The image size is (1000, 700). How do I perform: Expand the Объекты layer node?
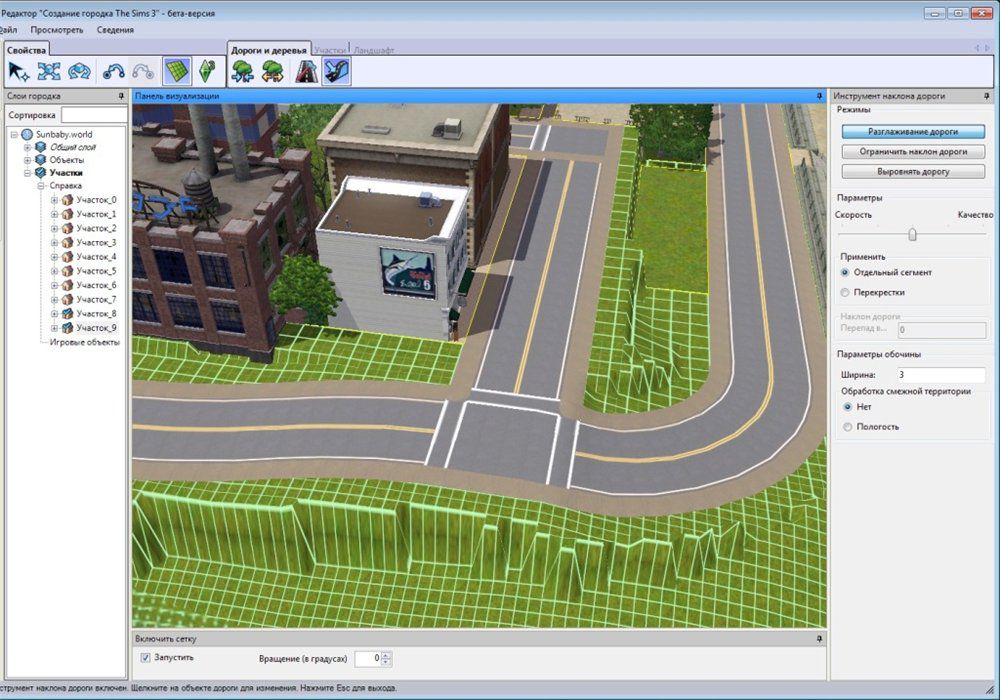coord(27,160)
